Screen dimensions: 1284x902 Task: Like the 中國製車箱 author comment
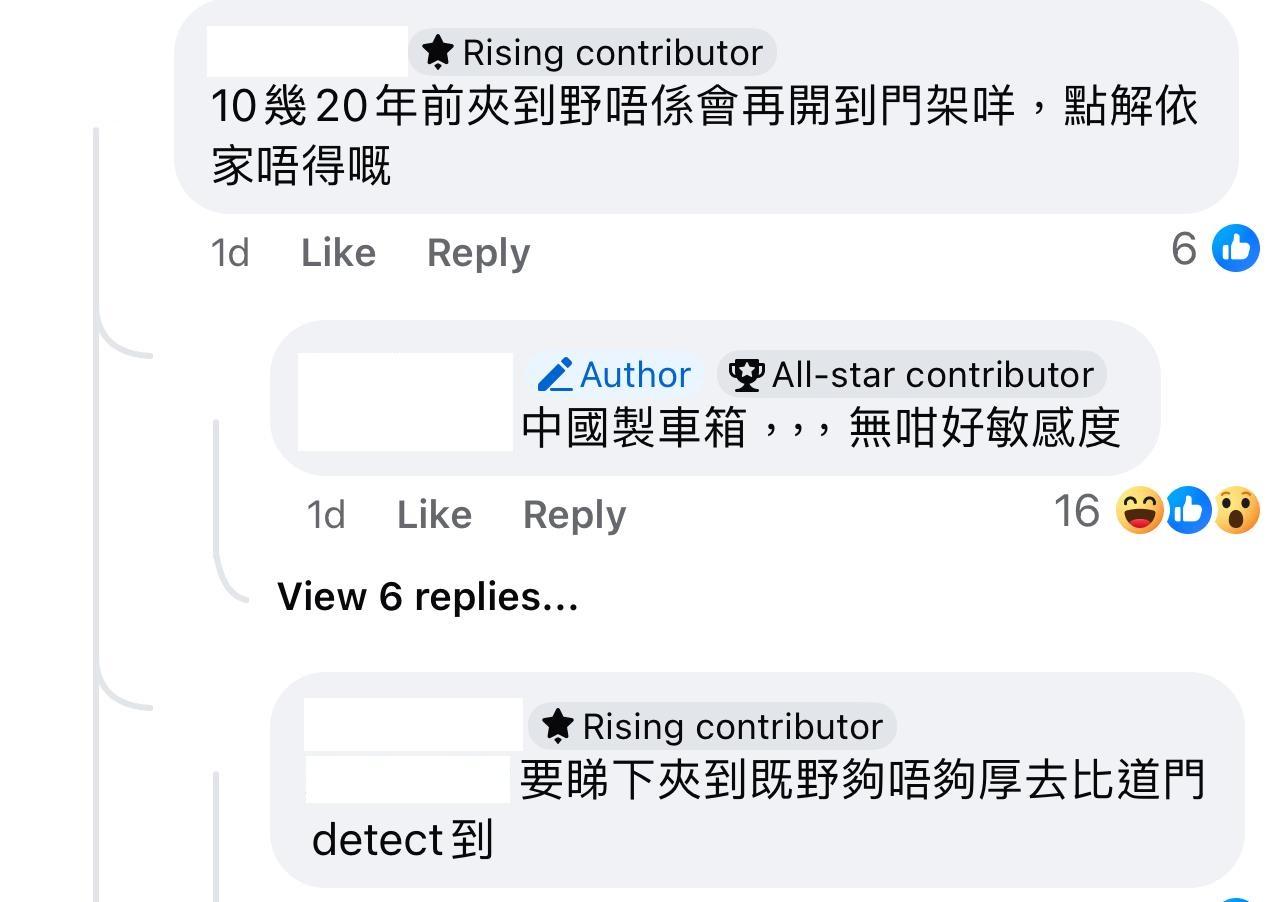434,515
